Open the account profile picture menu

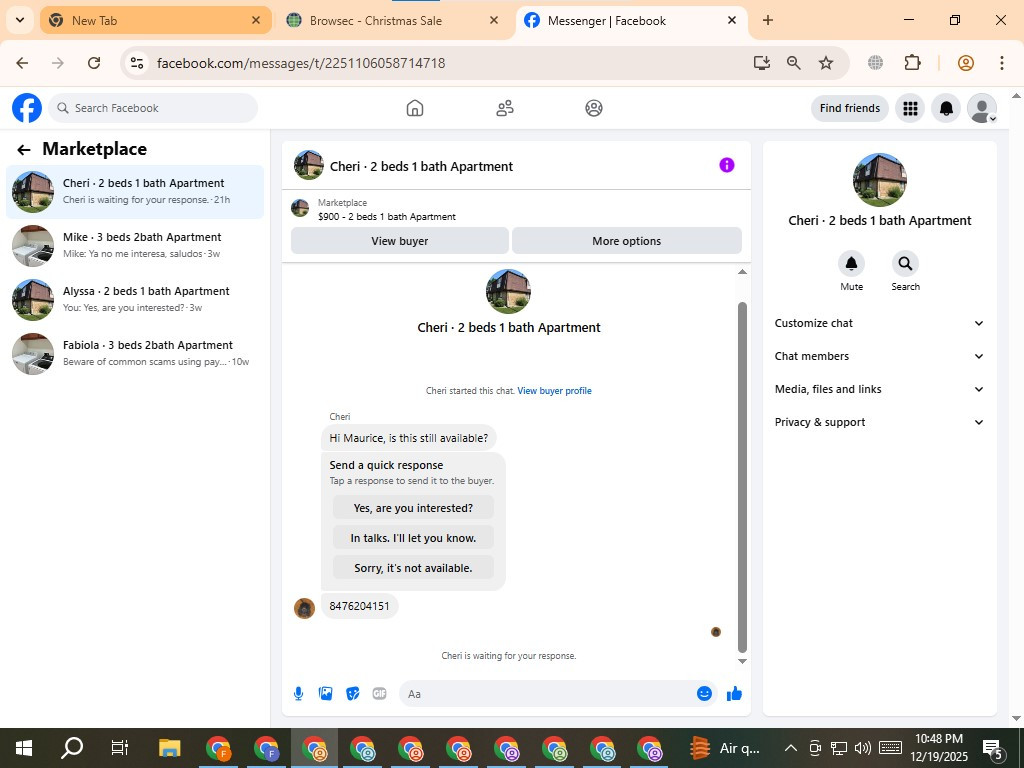(982, 108)
